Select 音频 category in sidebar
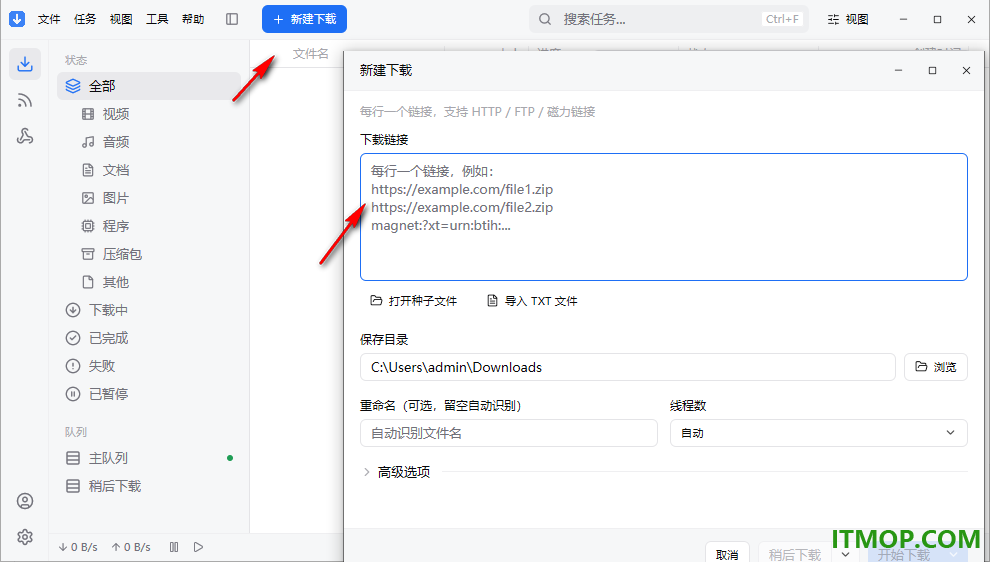 coord(149,142)
